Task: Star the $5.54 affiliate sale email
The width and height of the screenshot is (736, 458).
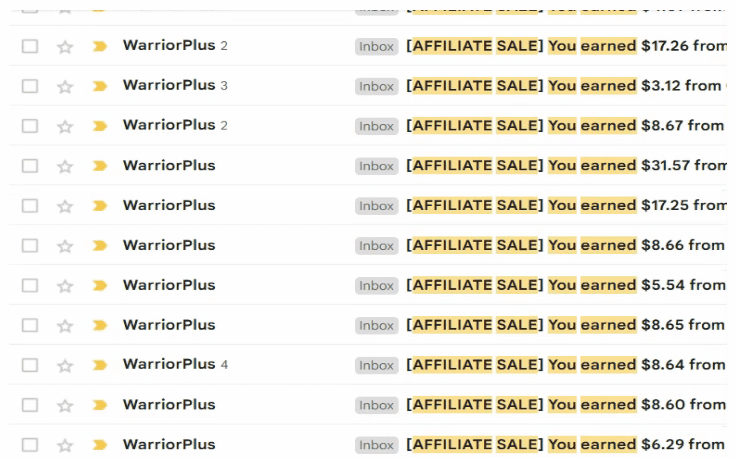Action: click(65, 286)
